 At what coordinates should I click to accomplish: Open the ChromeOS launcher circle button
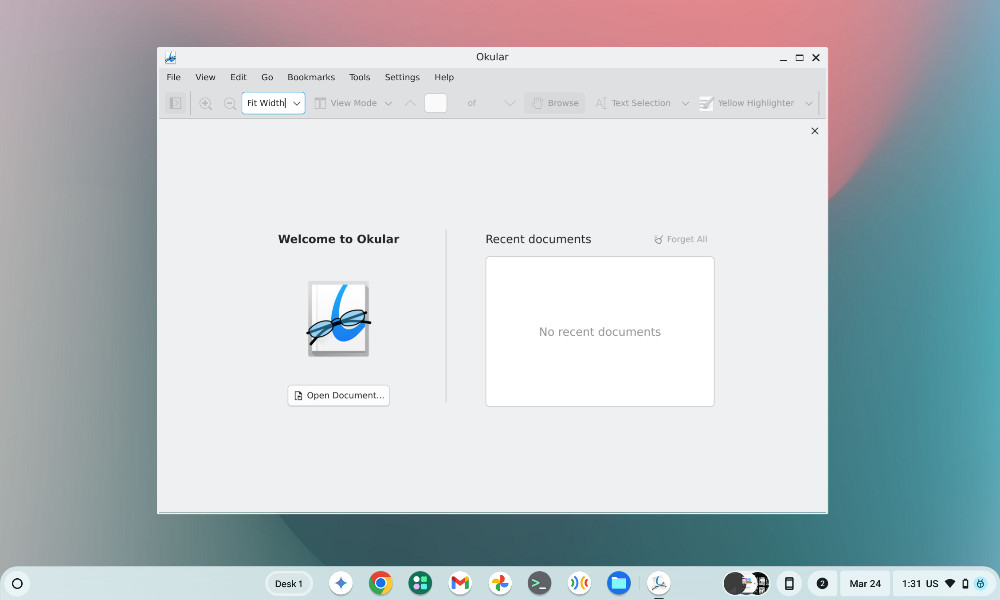point(17,583)
